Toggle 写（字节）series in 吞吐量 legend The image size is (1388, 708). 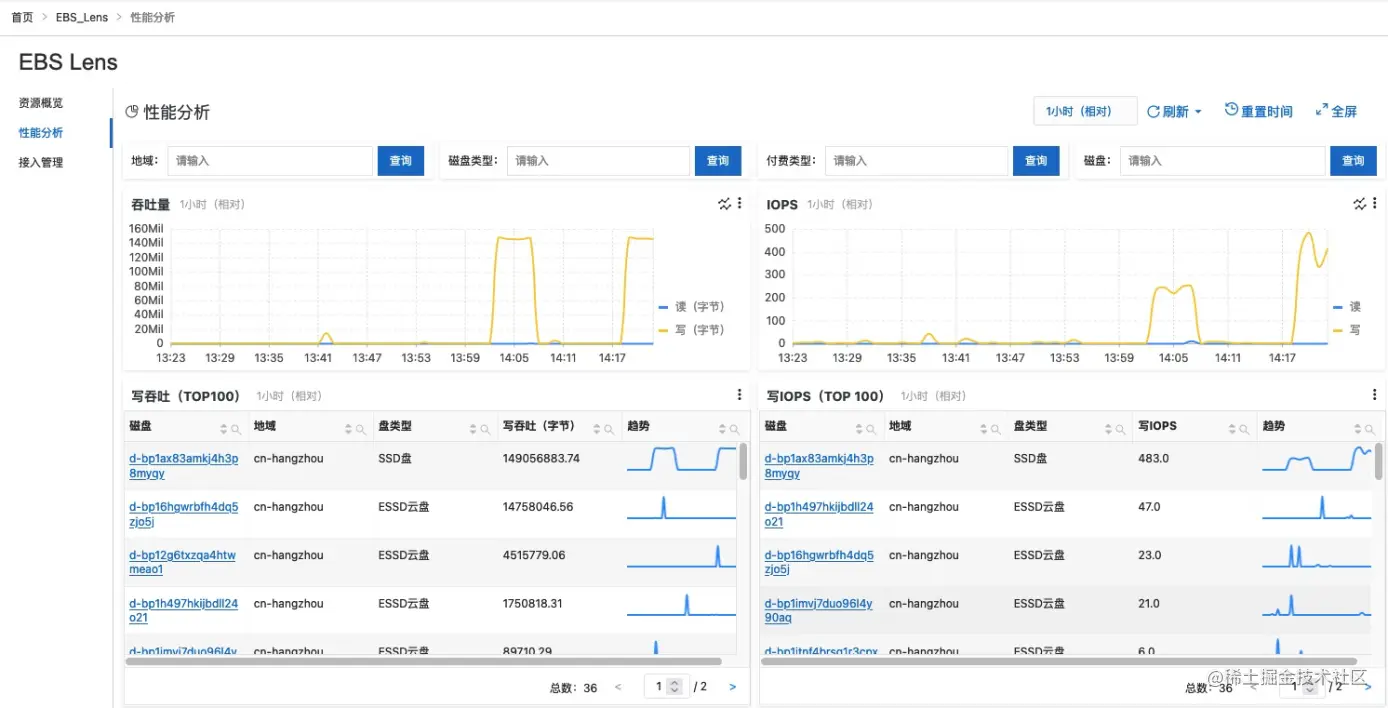692,330
